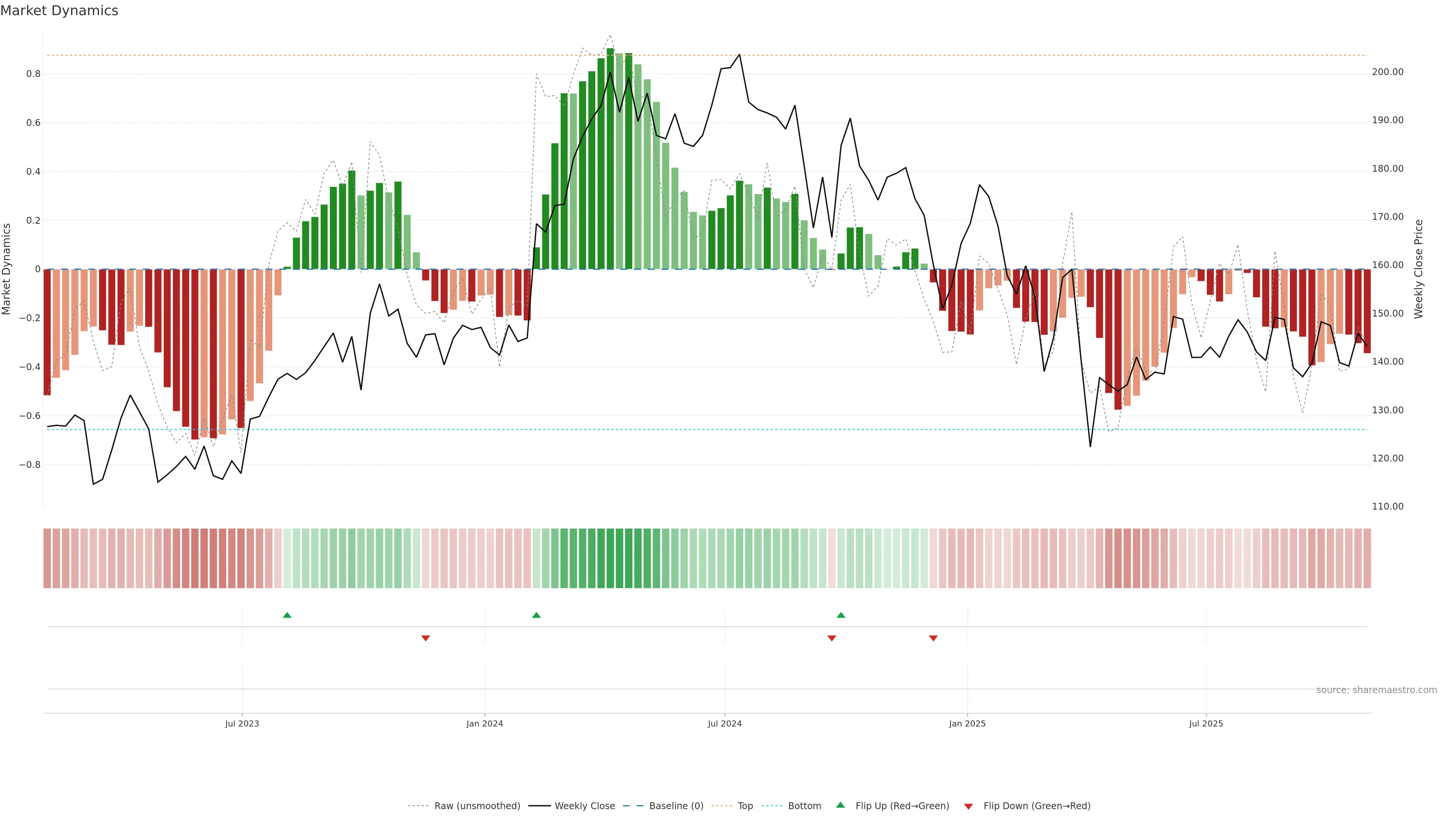
Task: Click the flip-up triangle after Jan 2024
Action: pos(537,615)
